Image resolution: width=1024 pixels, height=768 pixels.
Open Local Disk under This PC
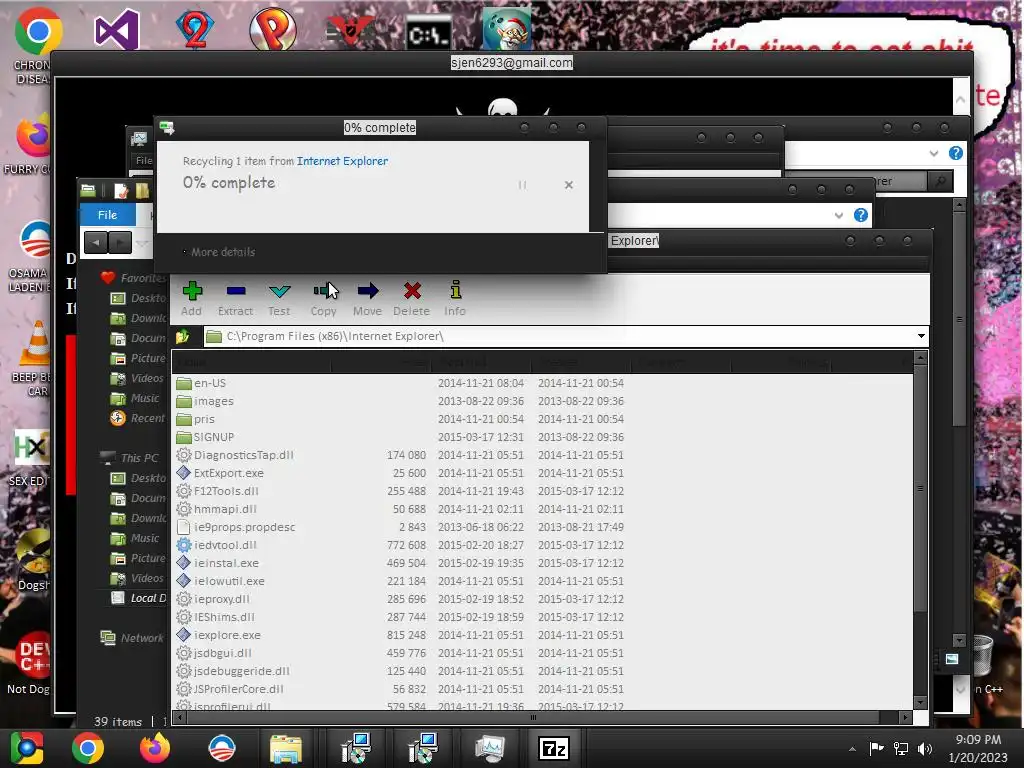[138, 598]
